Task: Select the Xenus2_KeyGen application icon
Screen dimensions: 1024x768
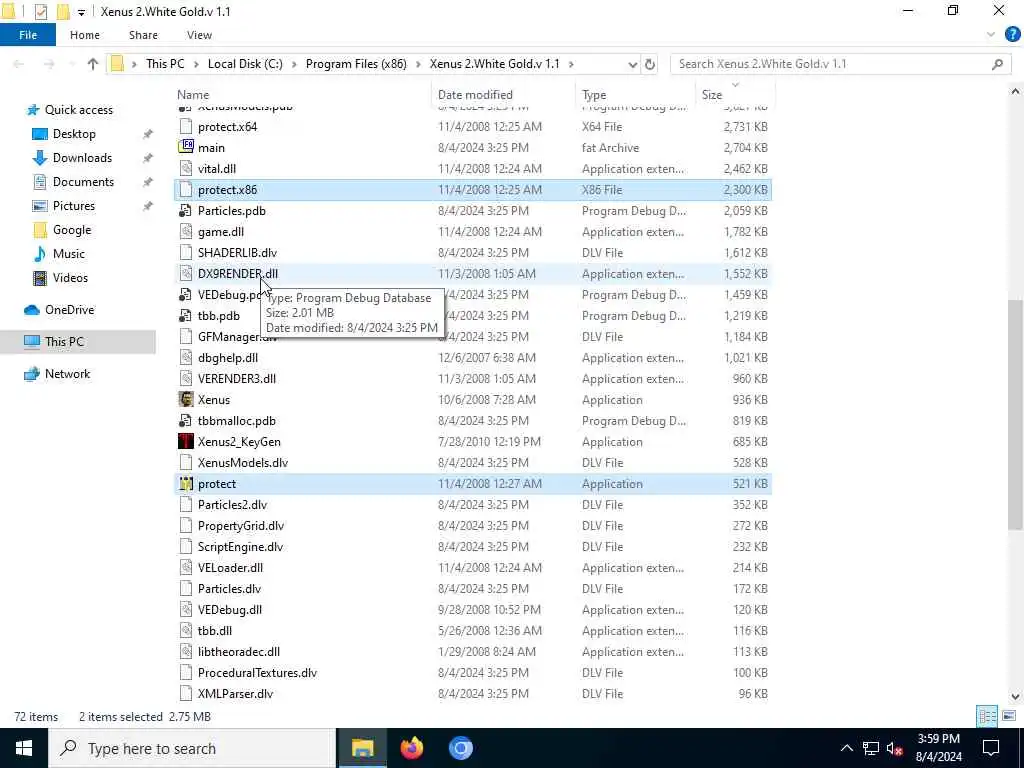Action: pos(186,441)
